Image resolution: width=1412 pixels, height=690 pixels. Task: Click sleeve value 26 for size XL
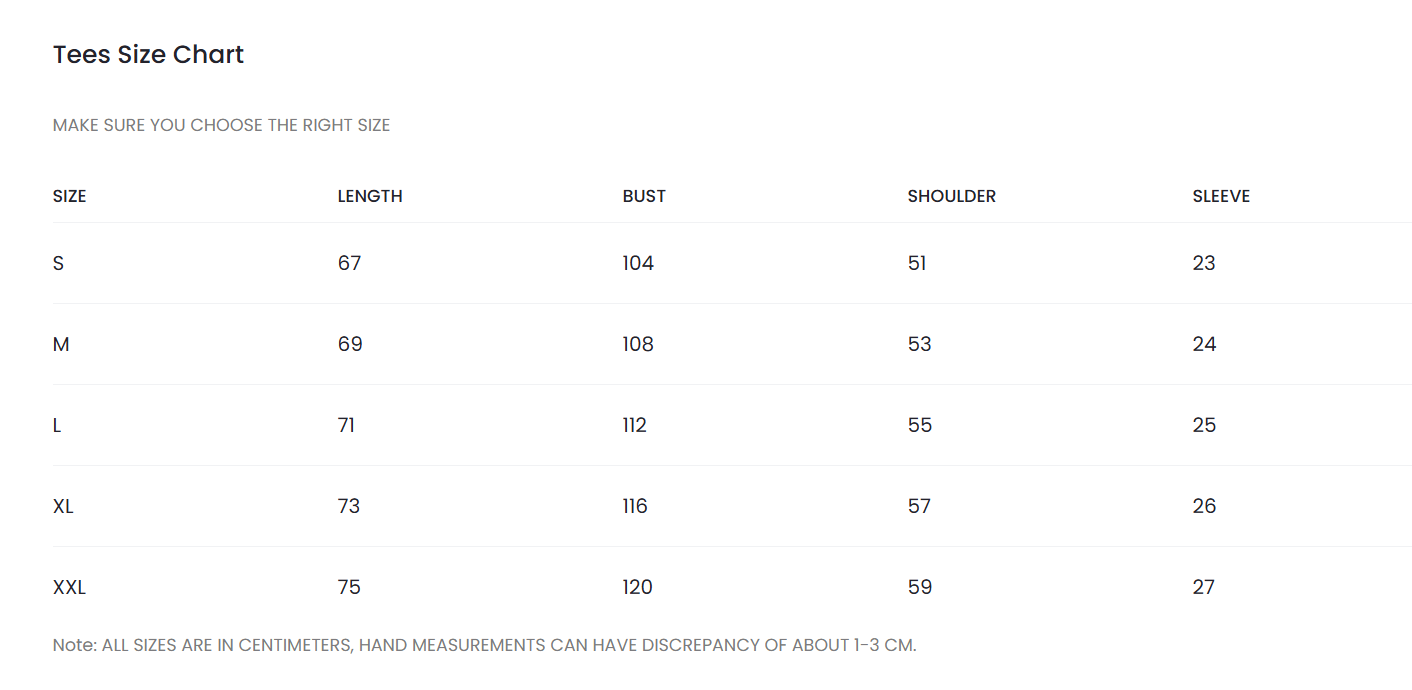pos(1205,506)
